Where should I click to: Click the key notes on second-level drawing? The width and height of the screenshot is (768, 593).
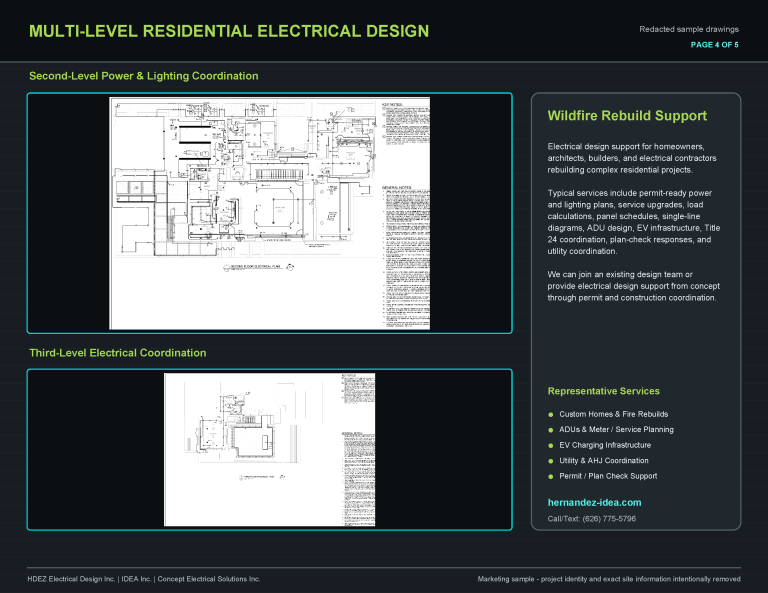tap(406, 123)
